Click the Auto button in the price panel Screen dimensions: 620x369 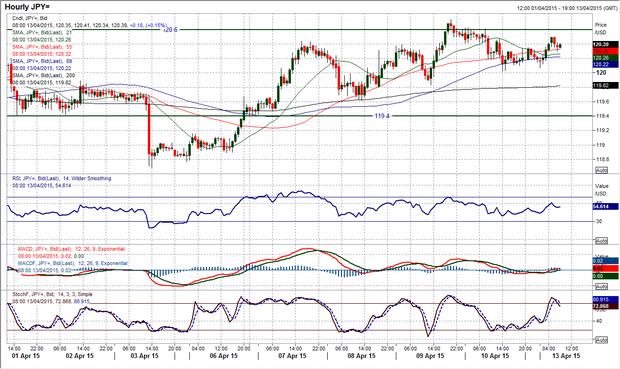point(601,170)
